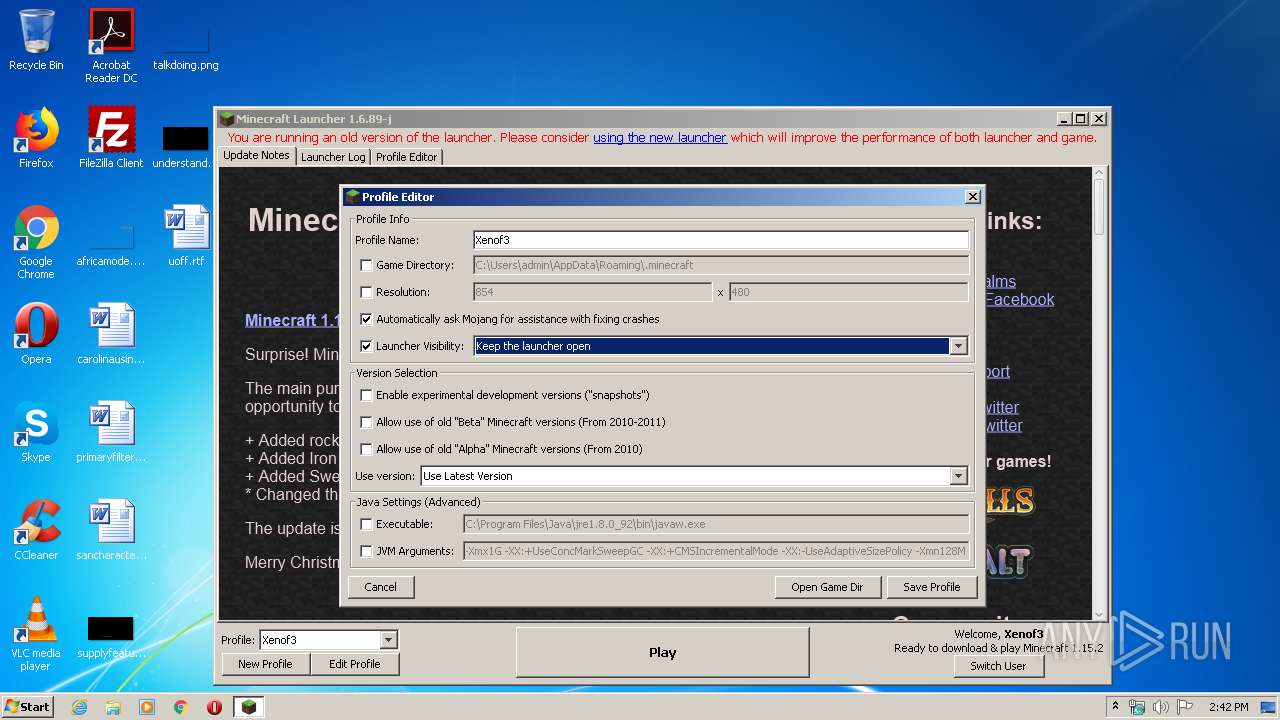Open Internet Explorer from the taskbar

tap(79, 707)
